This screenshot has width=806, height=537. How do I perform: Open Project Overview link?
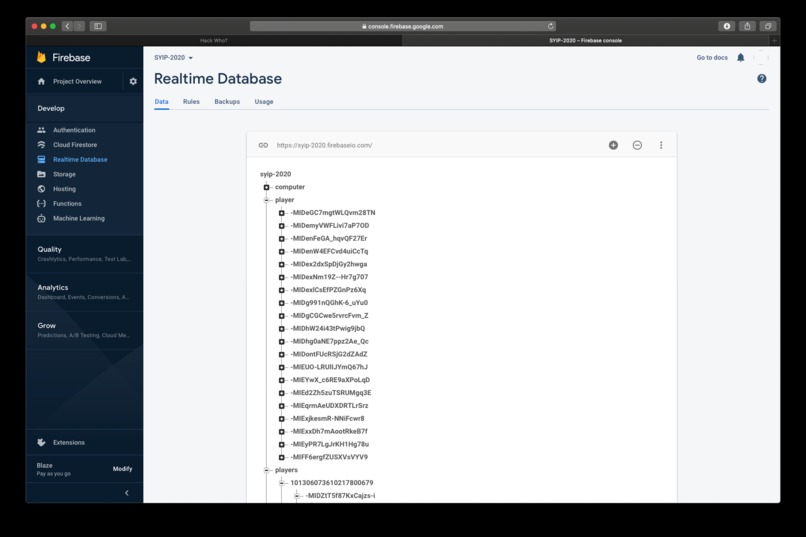coord(77,81)
